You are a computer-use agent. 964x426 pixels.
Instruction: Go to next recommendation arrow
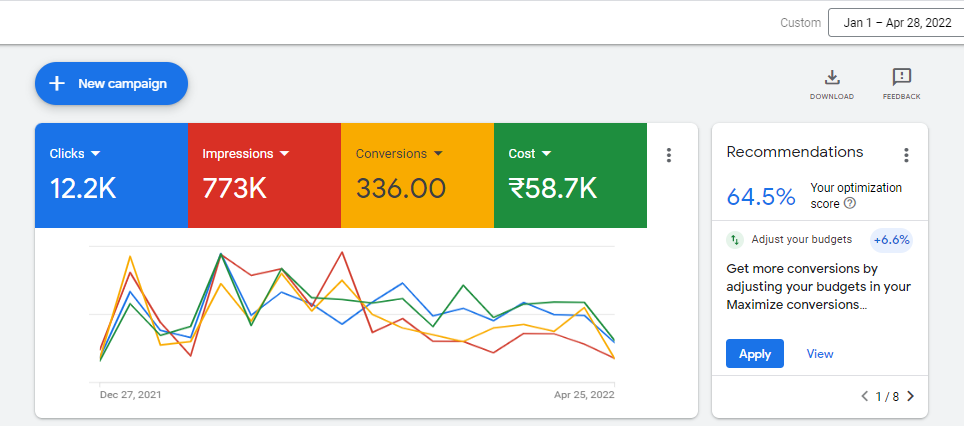pos(911,396)
